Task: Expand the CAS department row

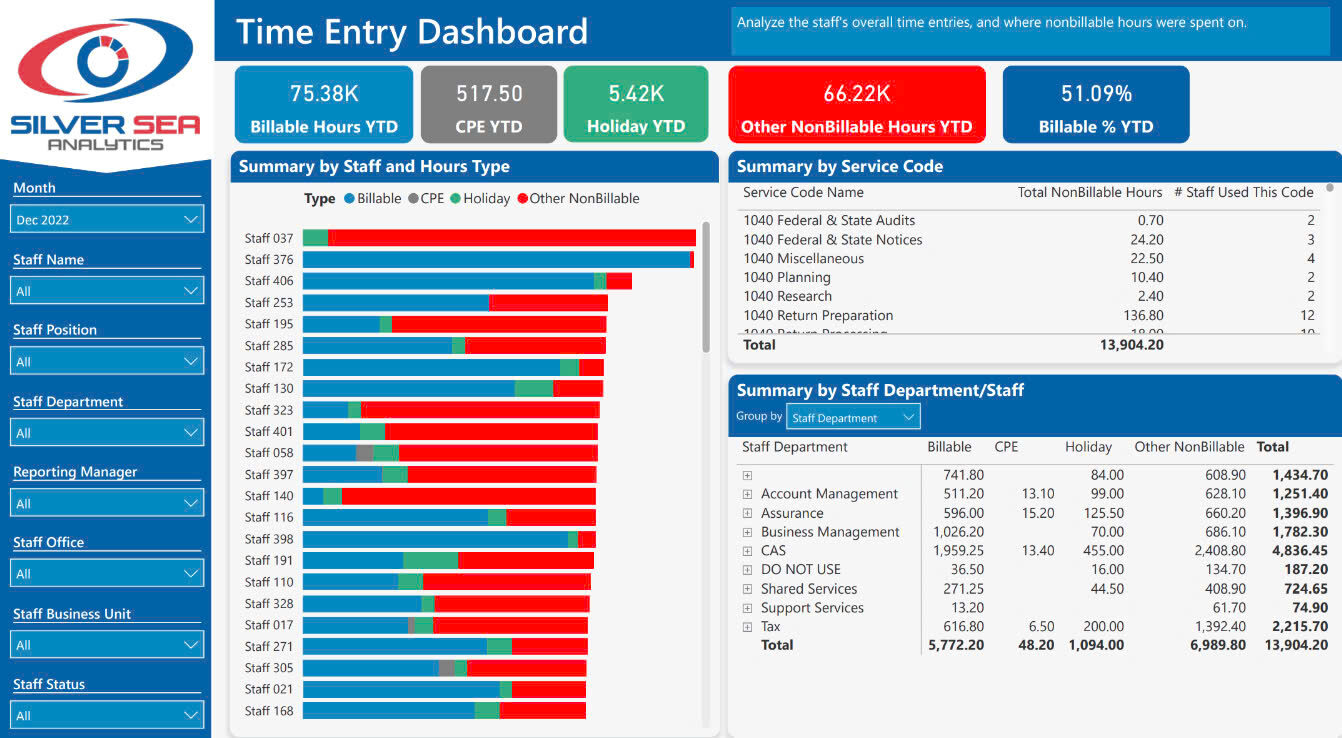Action: tap(747, 551)
